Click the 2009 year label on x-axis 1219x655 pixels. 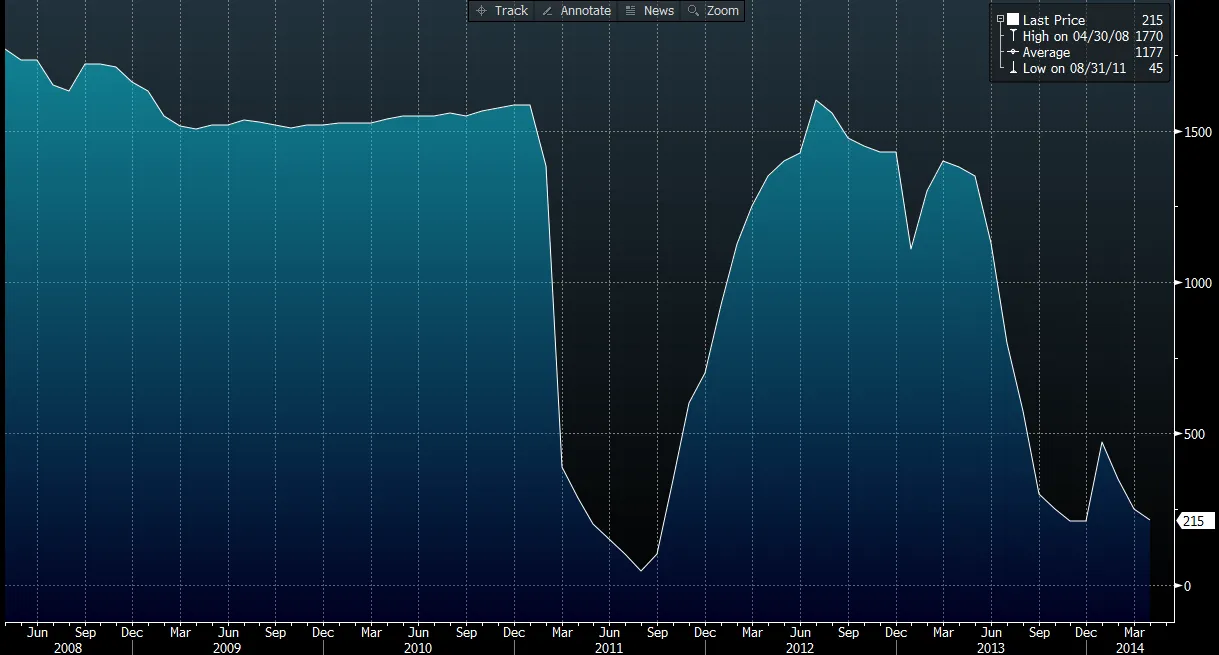[x=227, y=647]
